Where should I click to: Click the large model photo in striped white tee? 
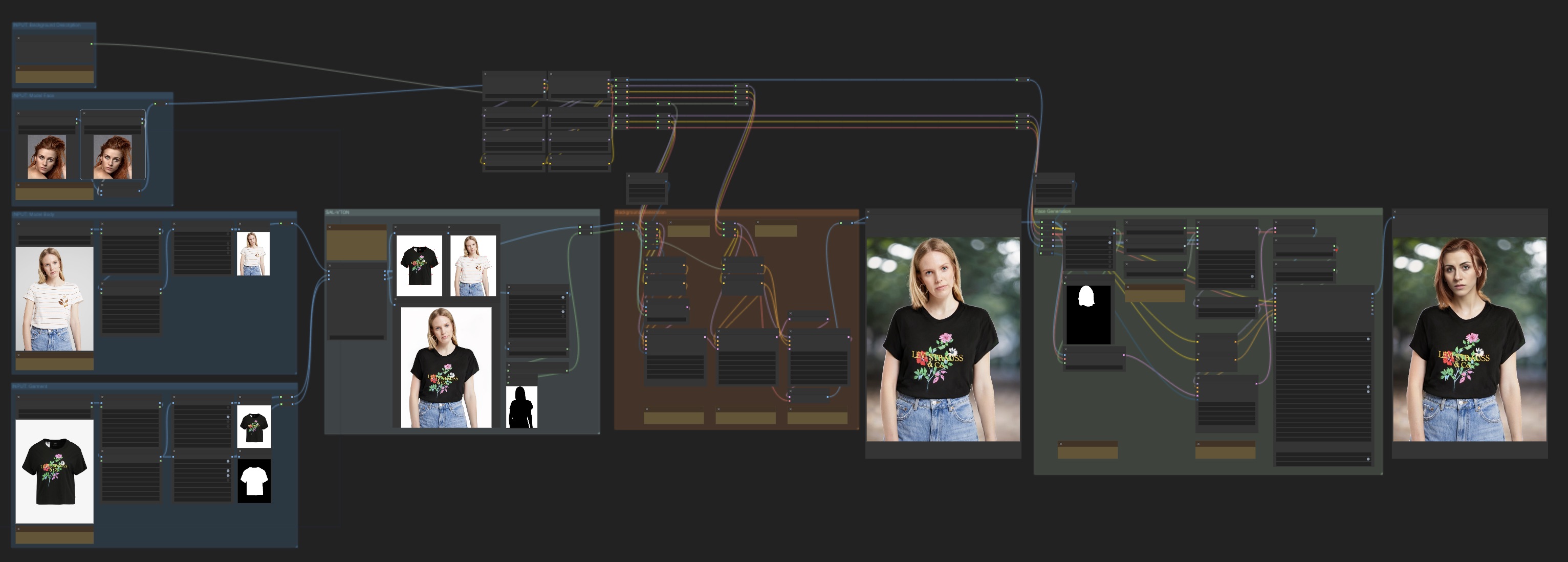pyautogui.click(x=54, y=298)
